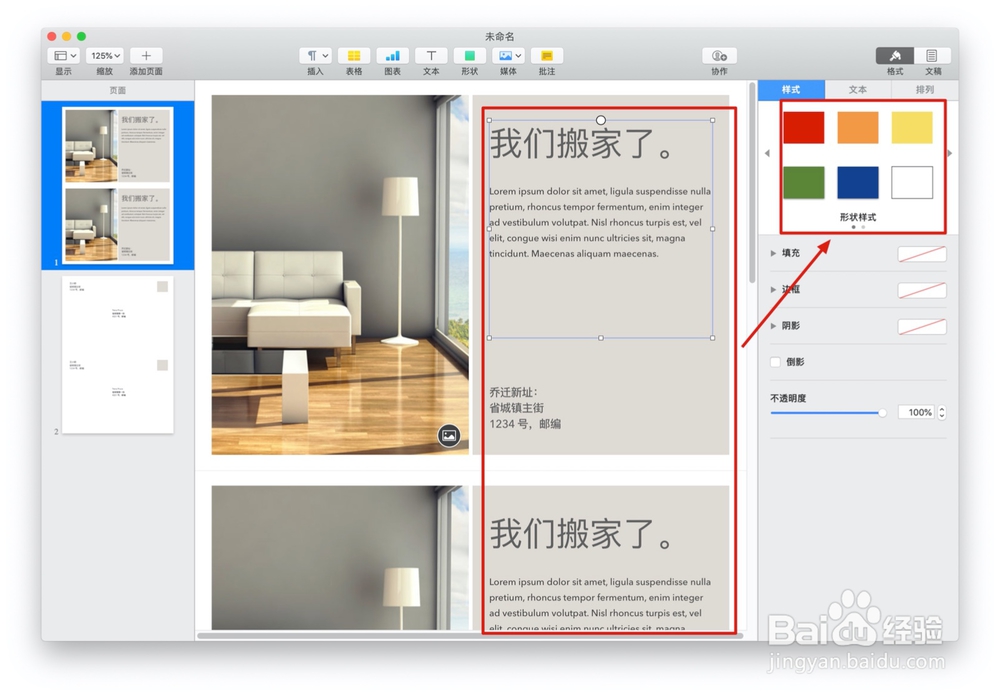This screenshot has width=1000, height=696.
Task: Click the 图表 chart icon
Action: click(x=393, y=56)
